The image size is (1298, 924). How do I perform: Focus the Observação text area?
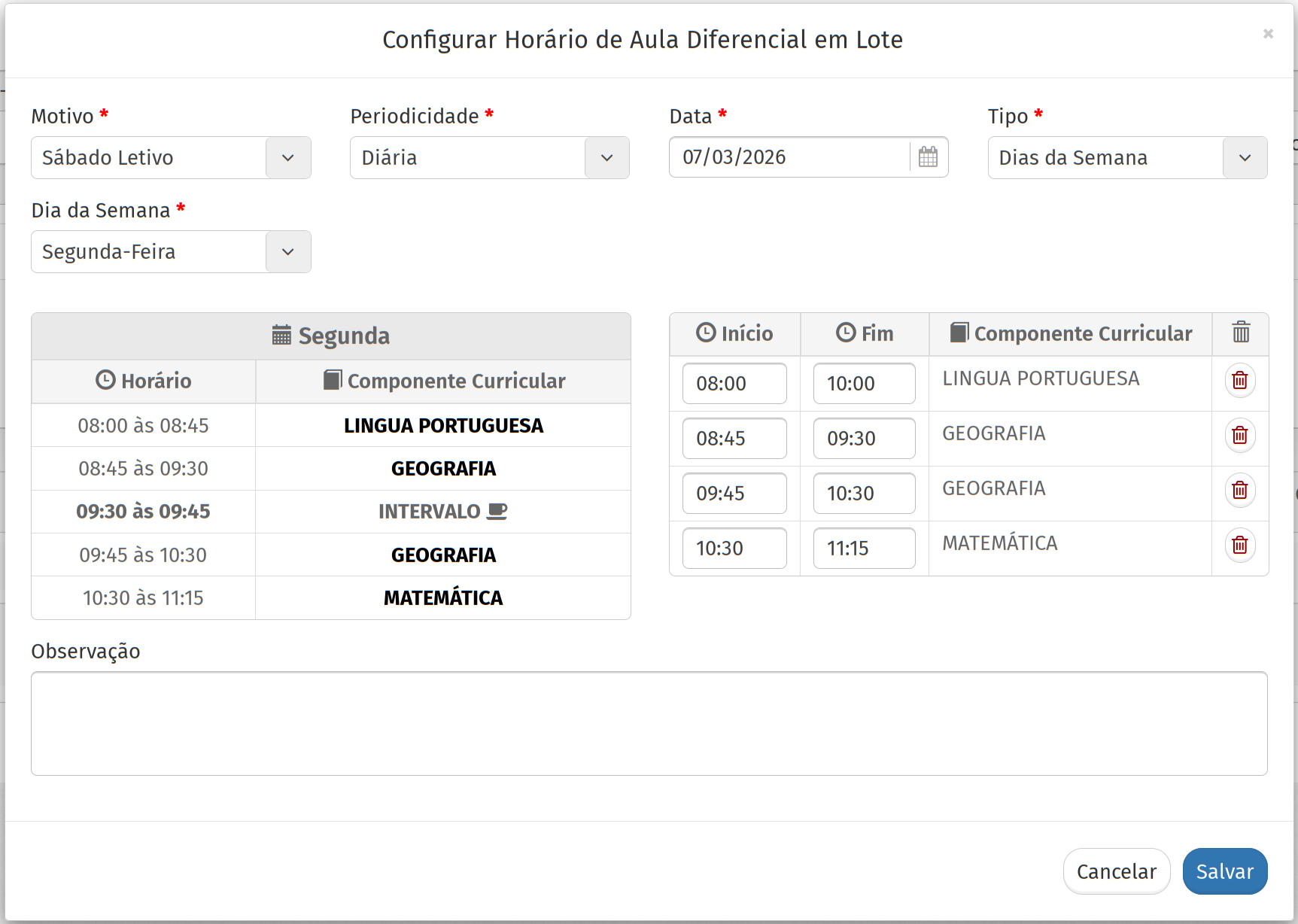pyautogui.click(x=649, y=723)
